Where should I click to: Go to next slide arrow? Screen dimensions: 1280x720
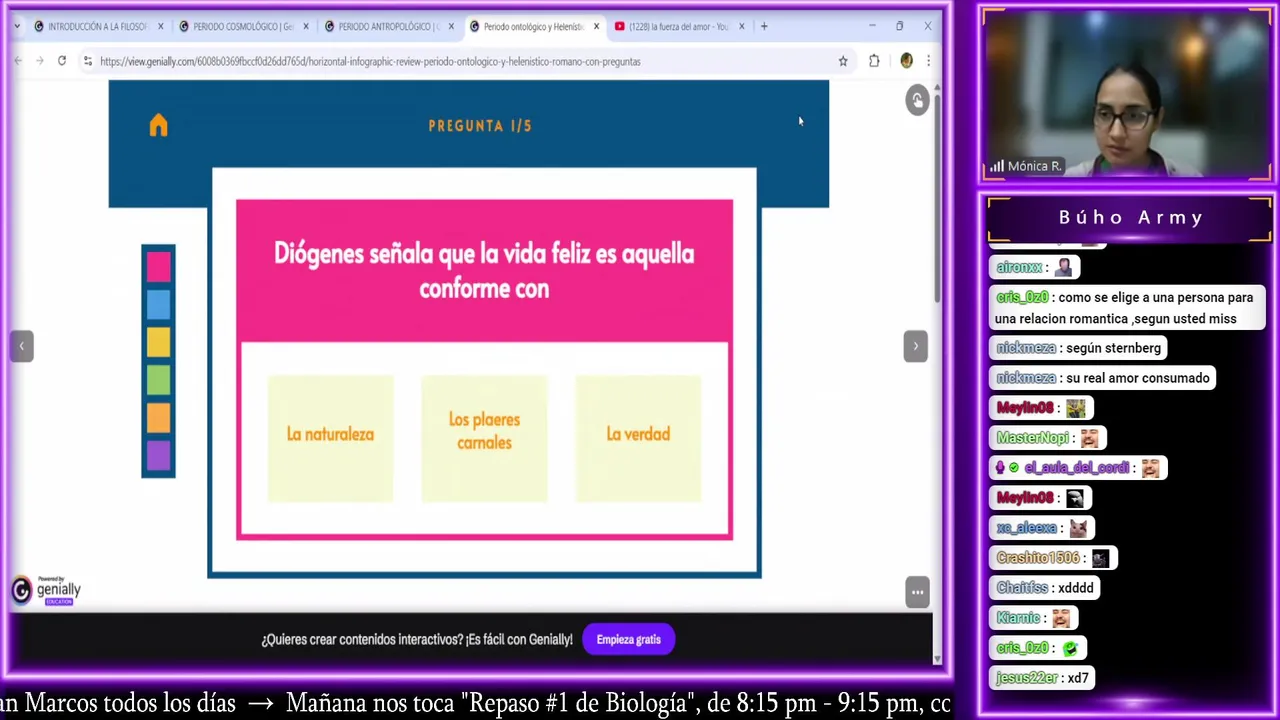915,346
